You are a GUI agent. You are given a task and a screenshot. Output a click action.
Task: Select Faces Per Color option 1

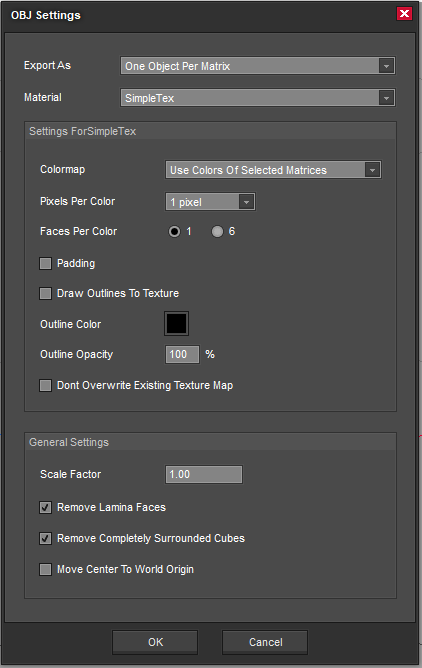pos(174,231)
